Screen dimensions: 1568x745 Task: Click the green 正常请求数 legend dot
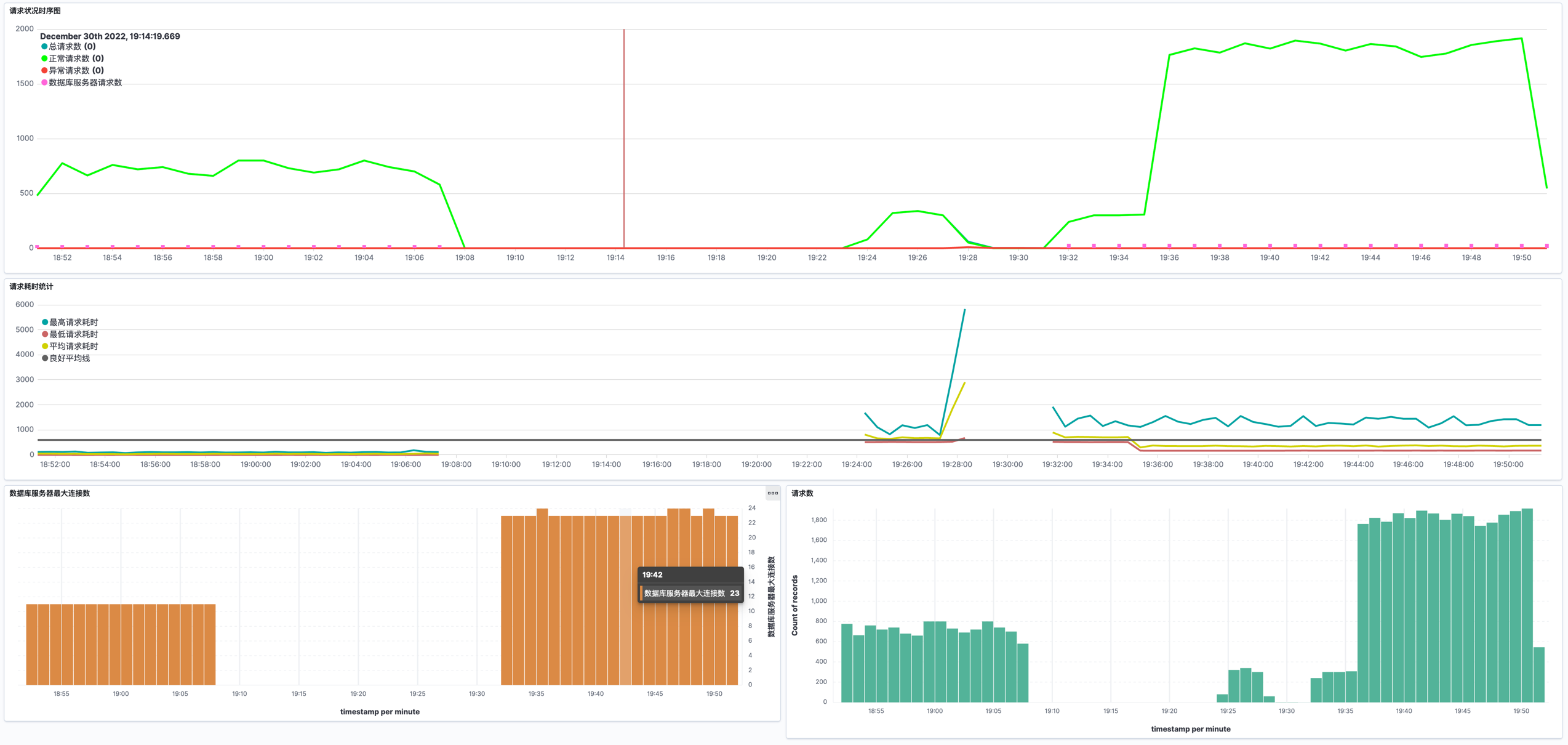(x=44, y=58)
